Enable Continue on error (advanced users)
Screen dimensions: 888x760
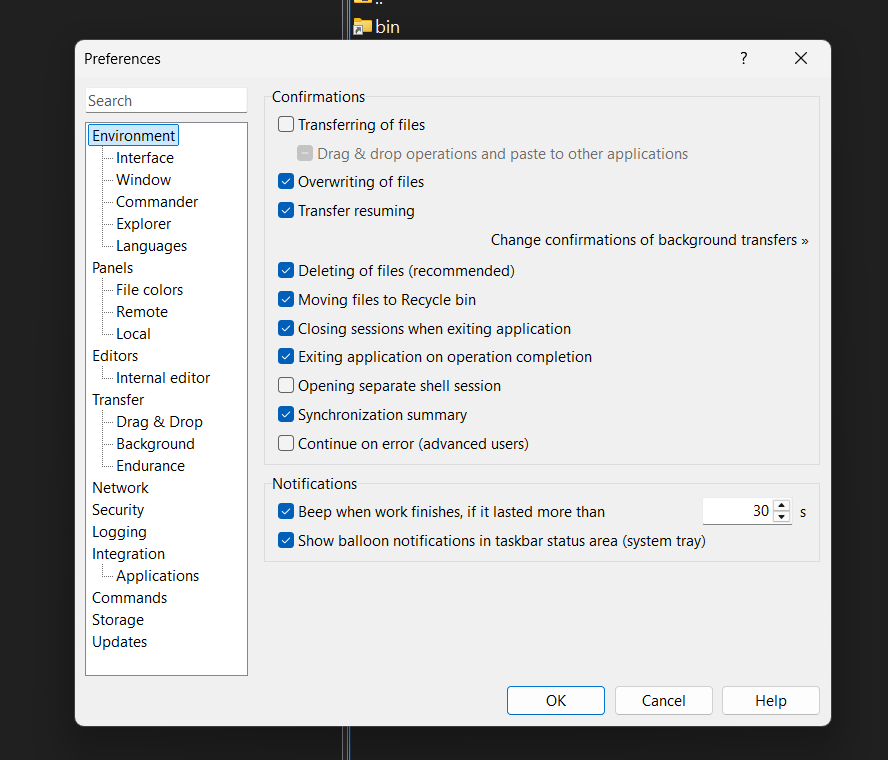[x=286, y=444]
